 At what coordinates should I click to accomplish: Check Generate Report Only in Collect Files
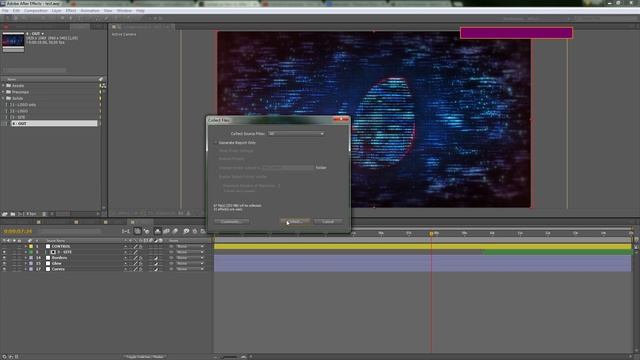pos(216,143)
